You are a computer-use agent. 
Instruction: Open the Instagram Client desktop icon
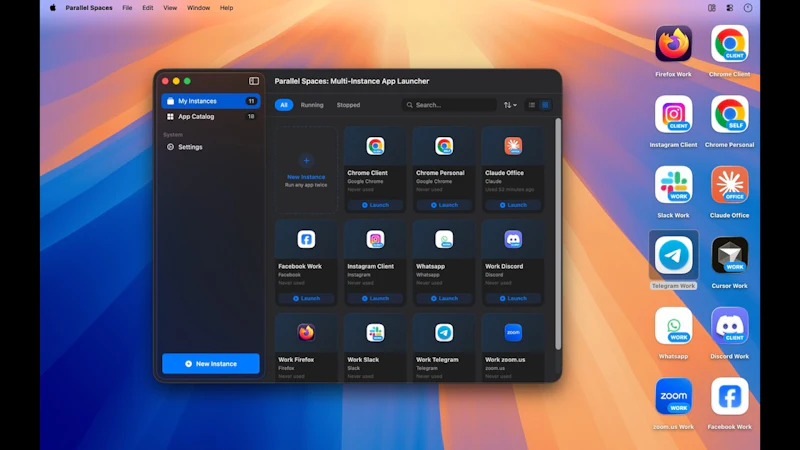click(673, 115)
